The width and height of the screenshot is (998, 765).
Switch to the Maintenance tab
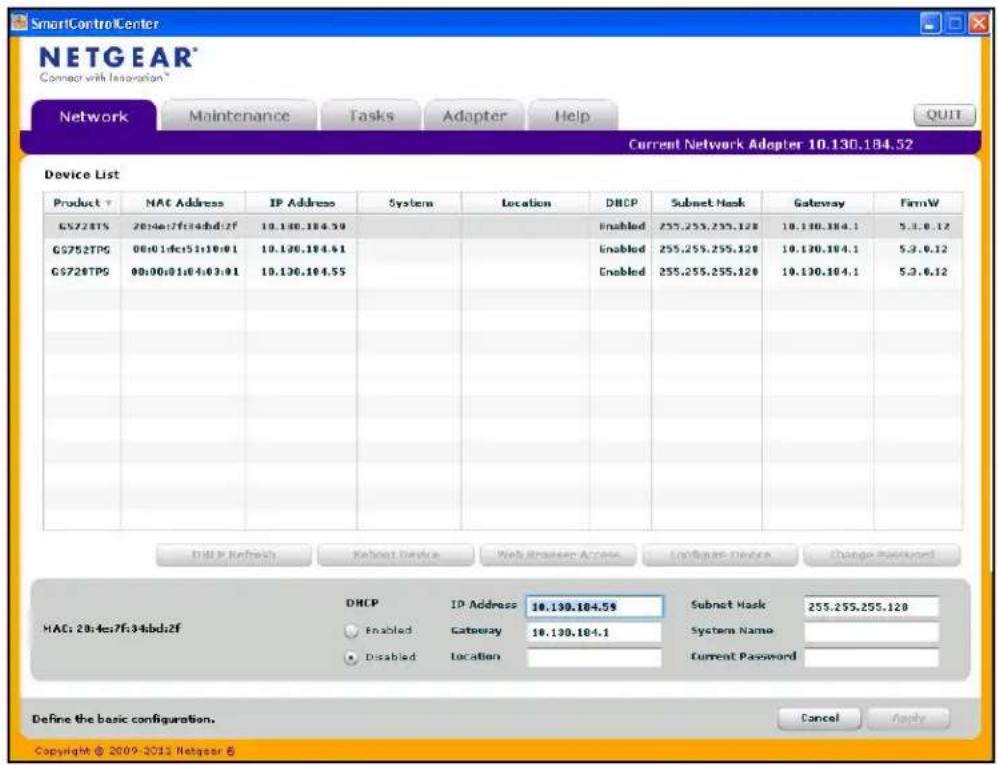coord(239,116)
